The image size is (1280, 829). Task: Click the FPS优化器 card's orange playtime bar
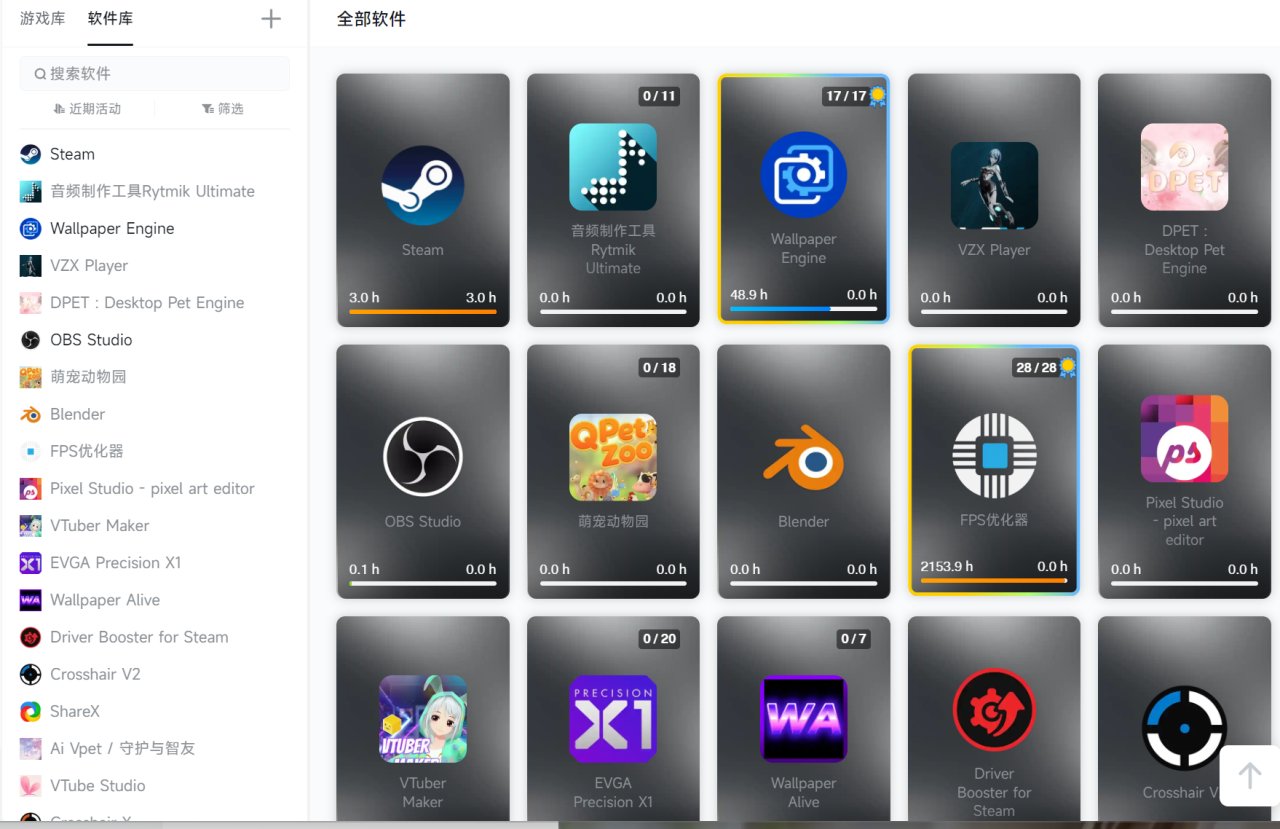994,581
